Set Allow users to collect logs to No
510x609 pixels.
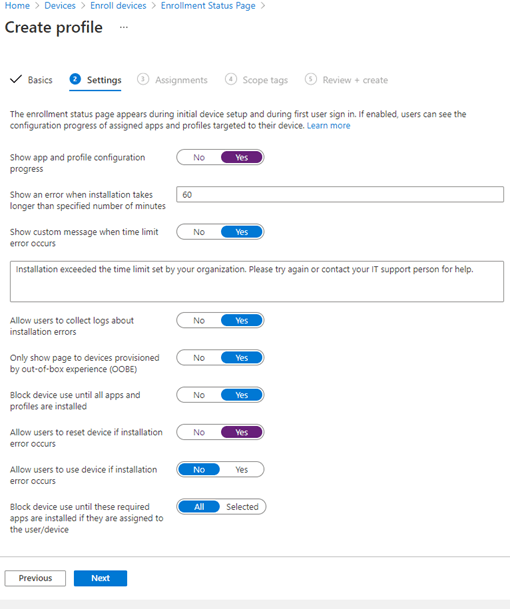click(199, 320)
